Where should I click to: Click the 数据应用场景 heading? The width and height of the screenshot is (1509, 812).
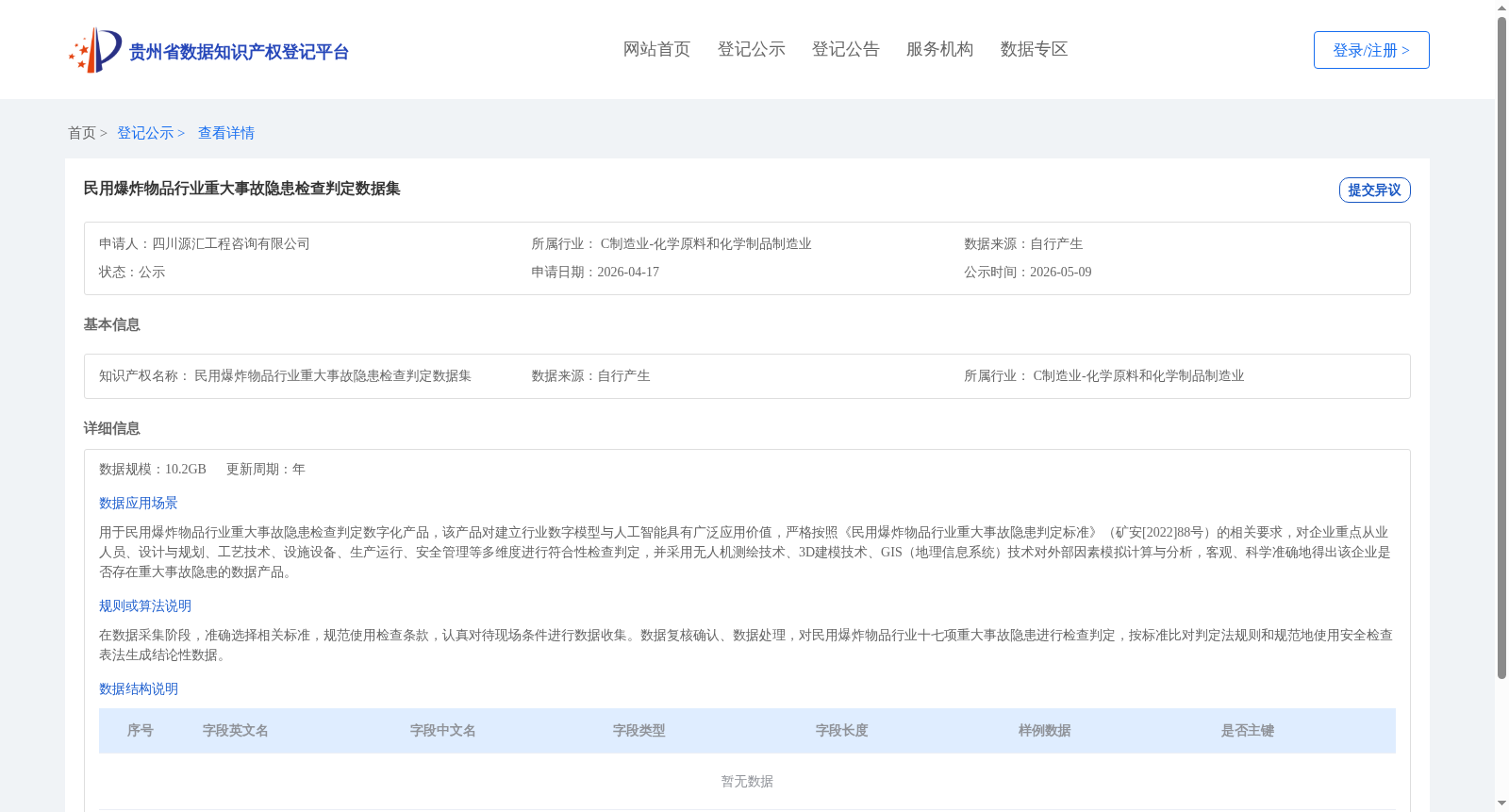point(139,503)
